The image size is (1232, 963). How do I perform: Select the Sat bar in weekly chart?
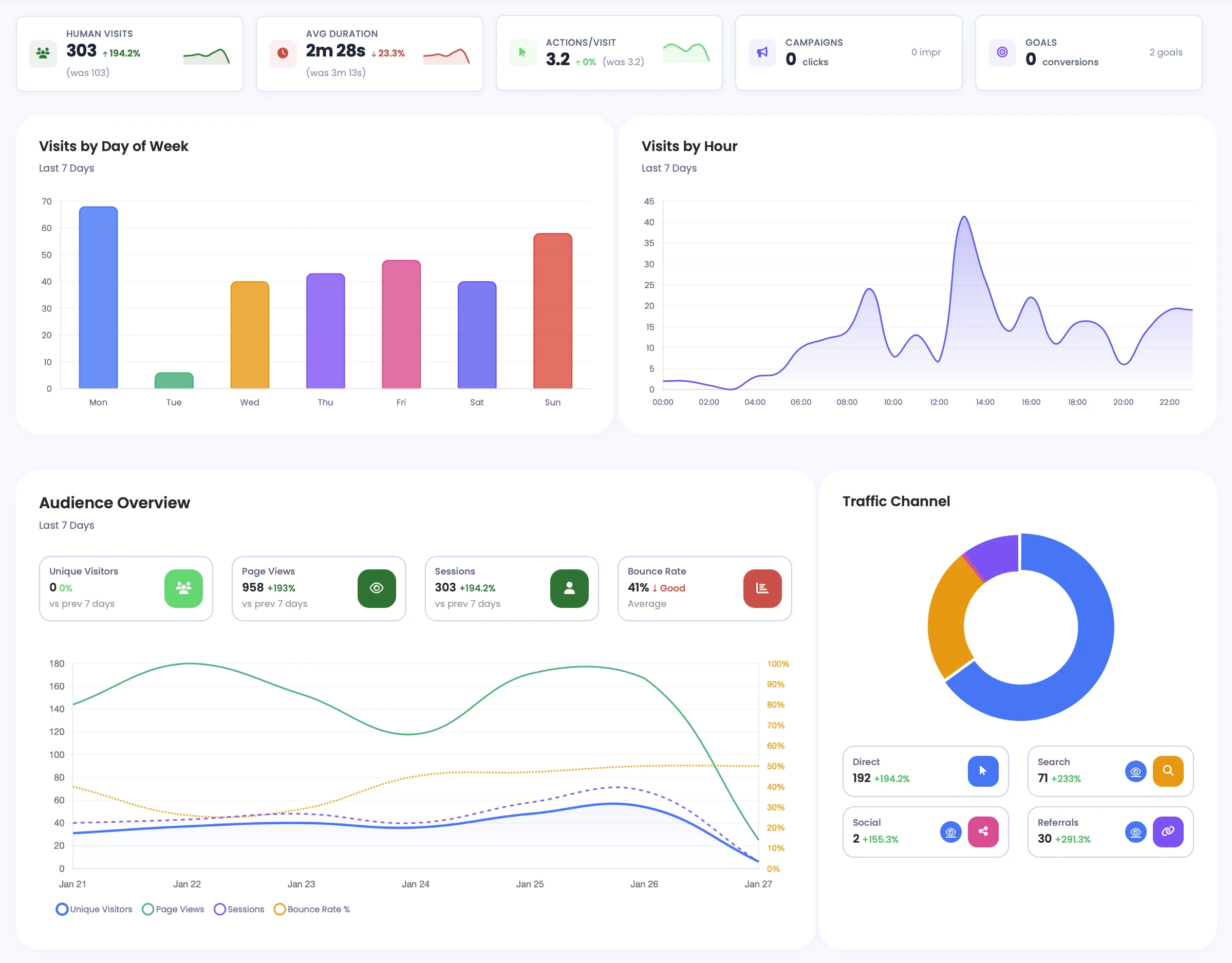click(477, 335)
